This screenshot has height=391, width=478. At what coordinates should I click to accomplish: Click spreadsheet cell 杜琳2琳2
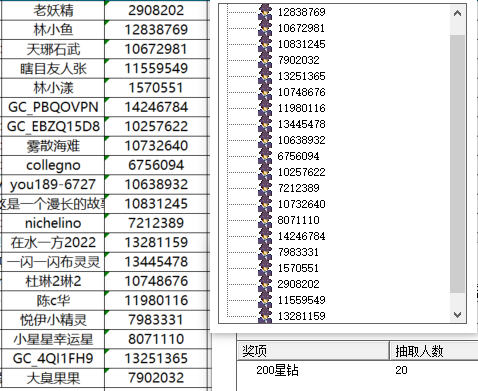(53, 281)
